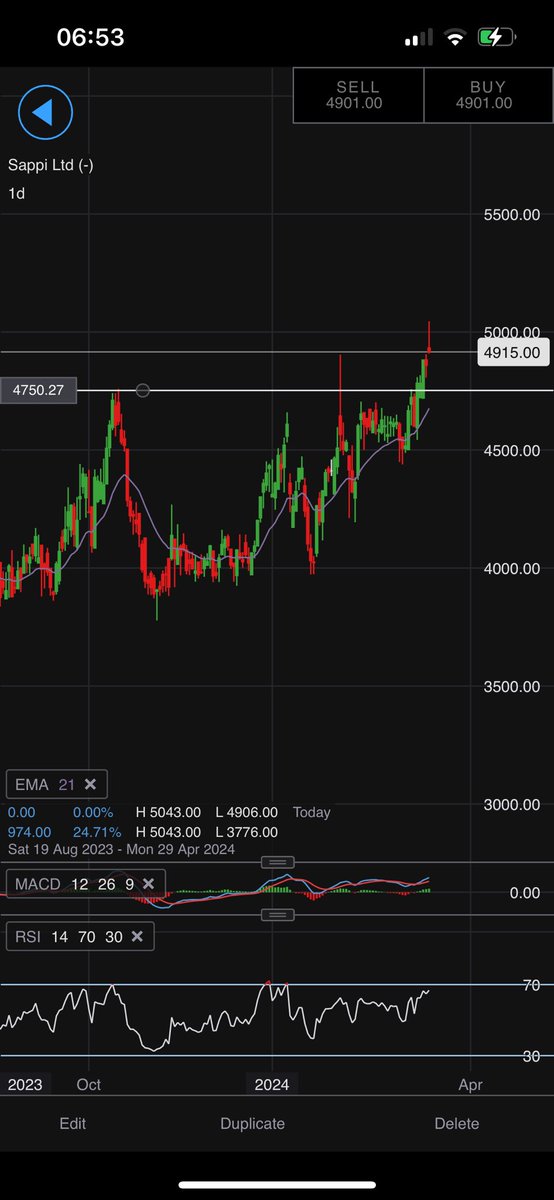
Task: Tap the BUY 4901.00 button
Action: (488, 95)
